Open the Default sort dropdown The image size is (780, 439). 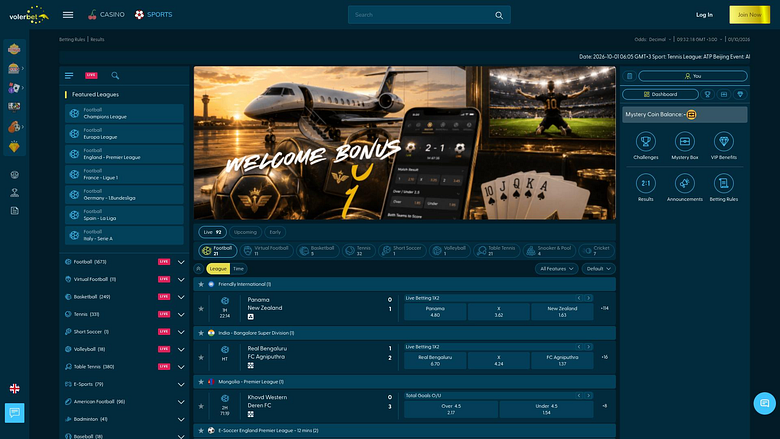click(x=598, y=269)
